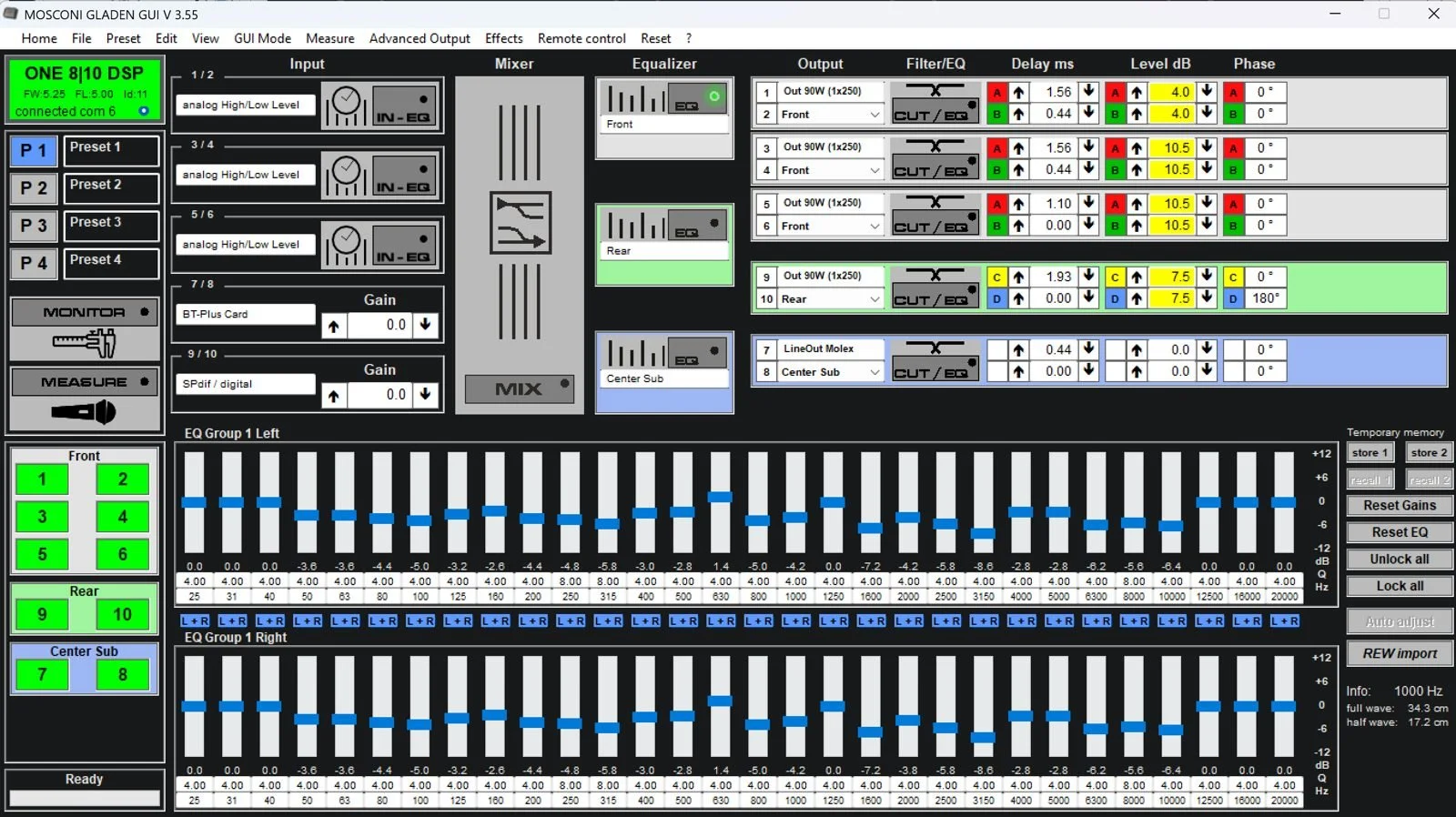Toggle Front channel 1 button

click(x=42, y=479)
